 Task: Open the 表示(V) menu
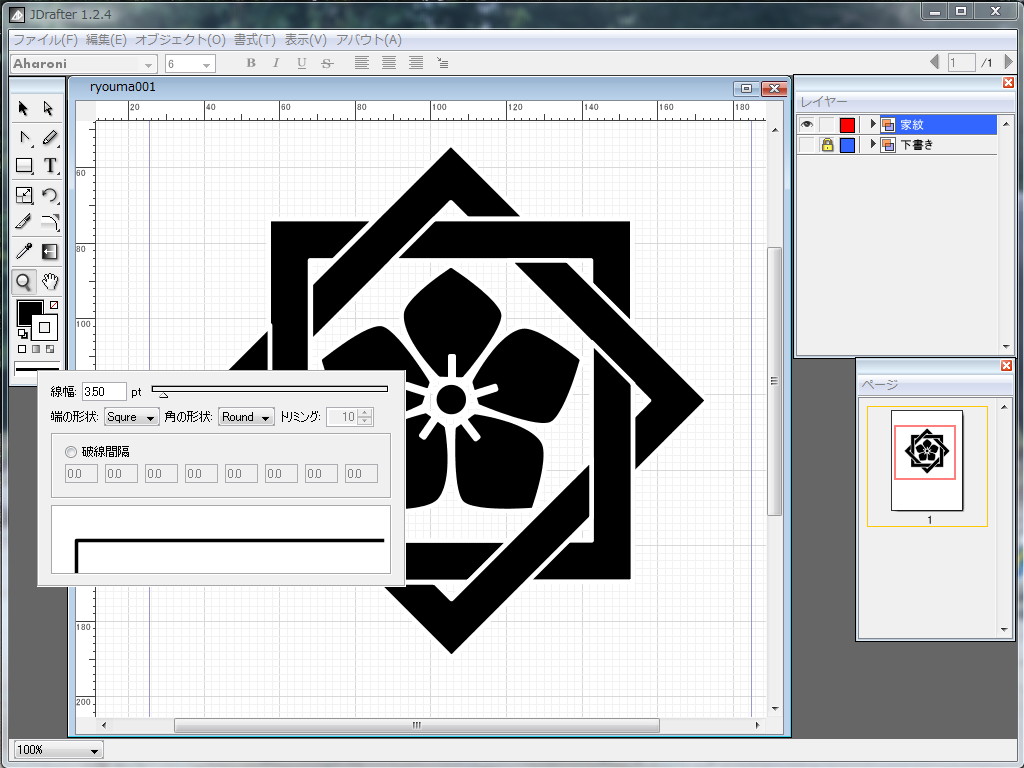(x=305, y=40)
